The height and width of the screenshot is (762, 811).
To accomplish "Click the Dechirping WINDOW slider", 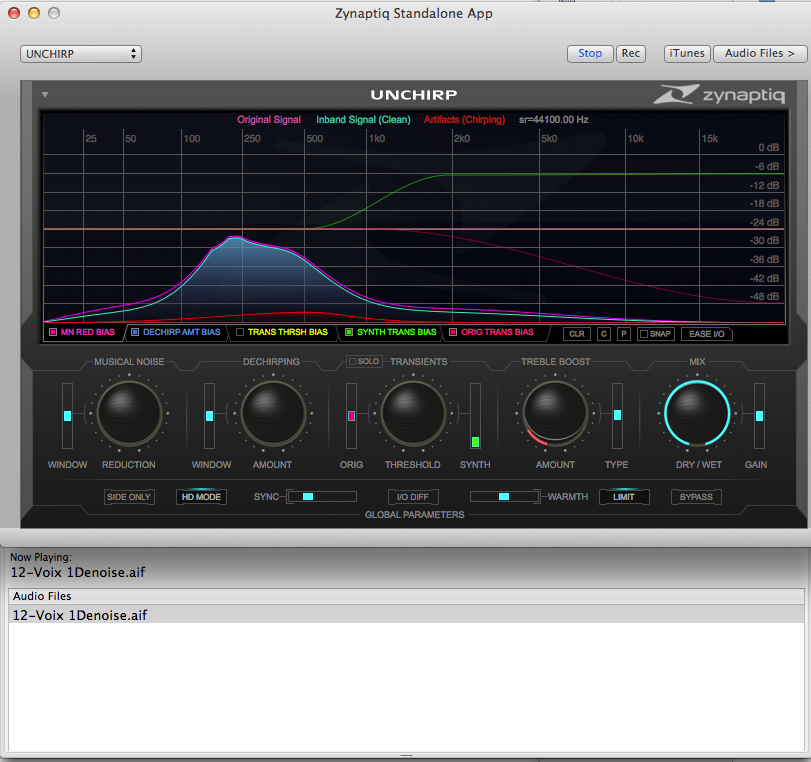I will (209, 415).
